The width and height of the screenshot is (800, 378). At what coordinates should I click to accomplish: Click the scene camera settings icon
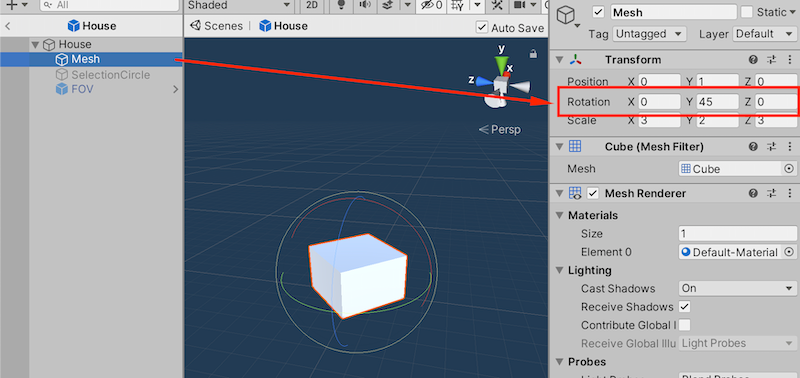pos(519,5)
